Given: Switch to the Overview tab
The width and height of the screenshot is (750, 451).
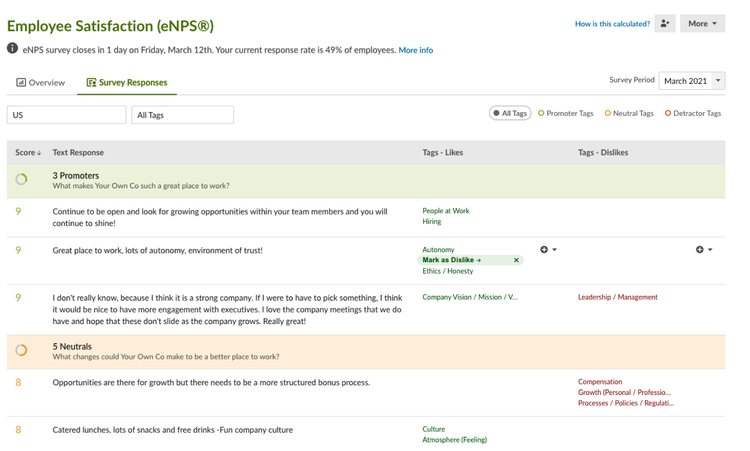Looking at the screenshot, I should click(x=41, y=83).
